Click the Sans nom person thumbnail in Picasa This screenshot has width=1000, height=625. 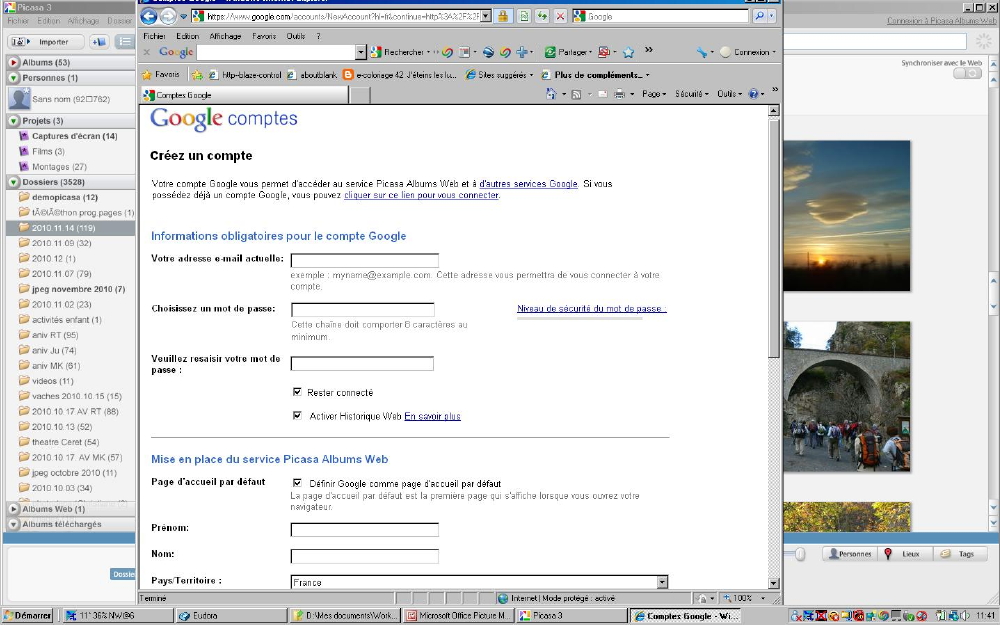[x=19, y=99]
